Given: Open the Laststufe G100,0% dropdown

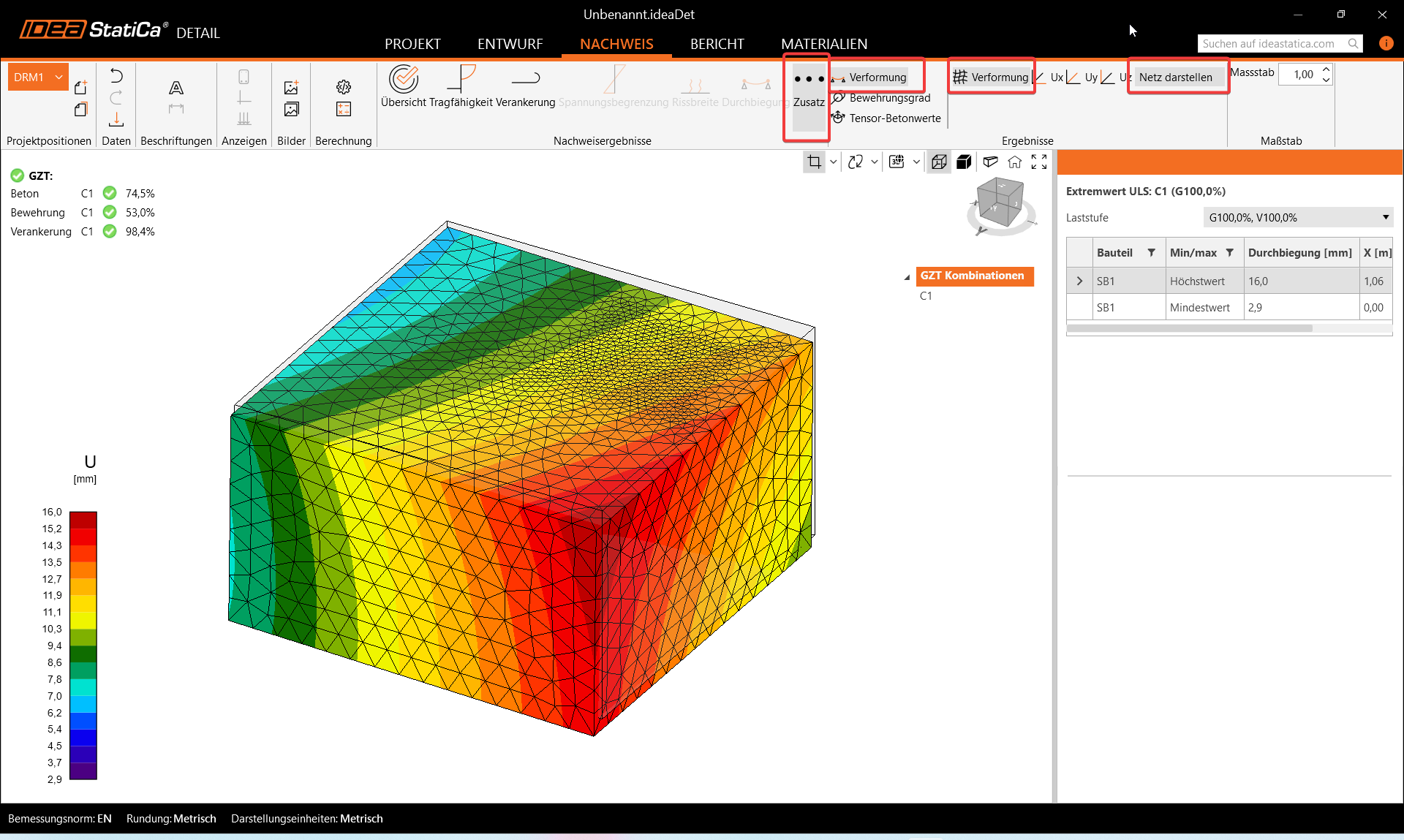Looking at the screenshot, I should (1298, 218).
